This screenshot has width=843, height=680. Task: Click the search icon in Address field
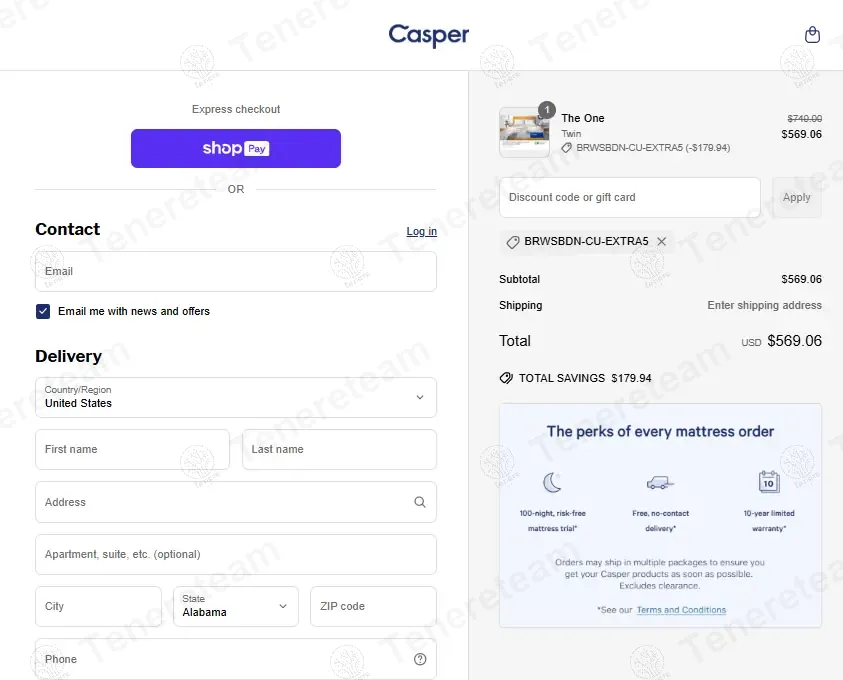click(420, 502)
